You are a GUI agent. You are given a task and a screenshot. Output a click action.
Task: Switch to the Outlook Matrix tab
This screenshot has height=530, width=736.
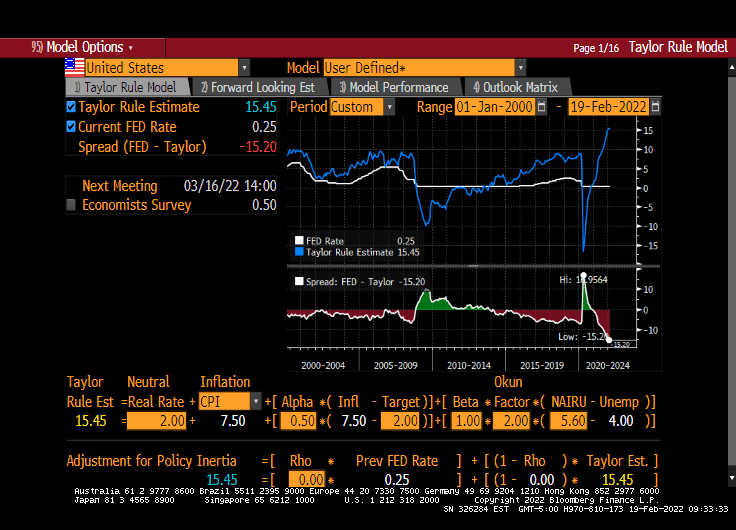515,87
